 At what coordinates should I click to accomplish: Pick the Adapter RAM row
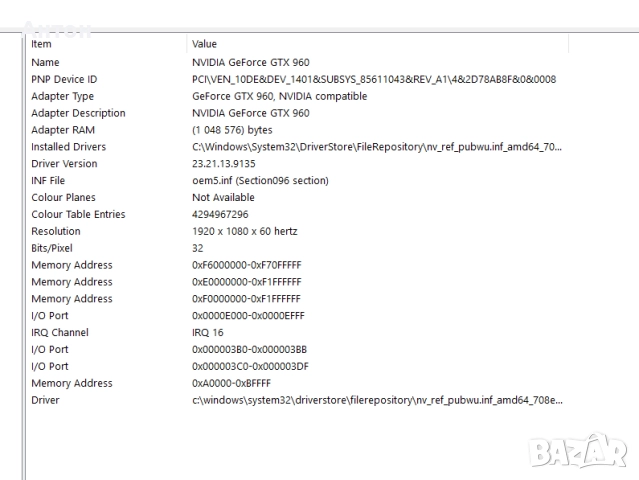tap(64, 130)
